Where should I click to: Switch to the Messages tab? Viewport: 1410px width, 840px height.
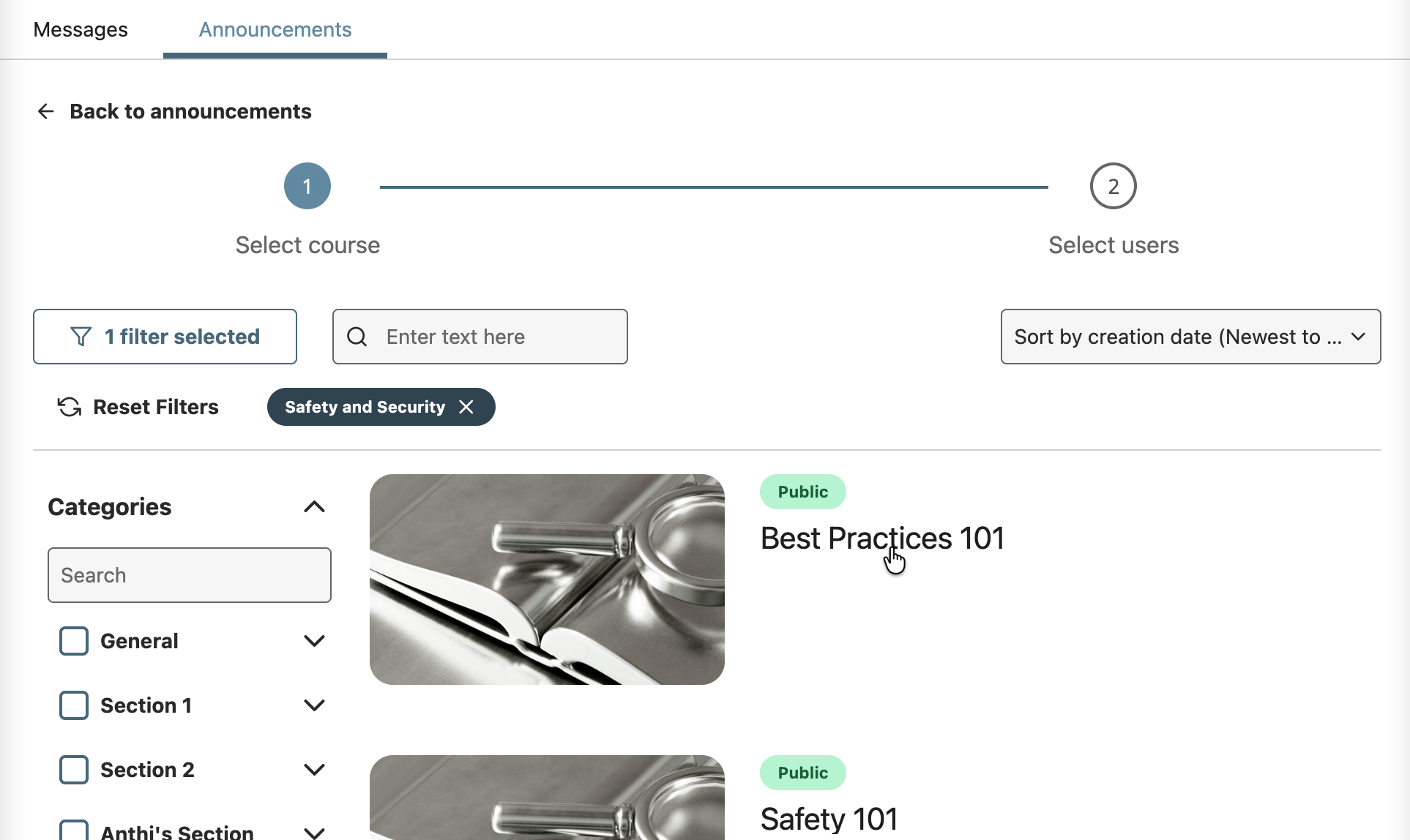(x=81, y=29)
